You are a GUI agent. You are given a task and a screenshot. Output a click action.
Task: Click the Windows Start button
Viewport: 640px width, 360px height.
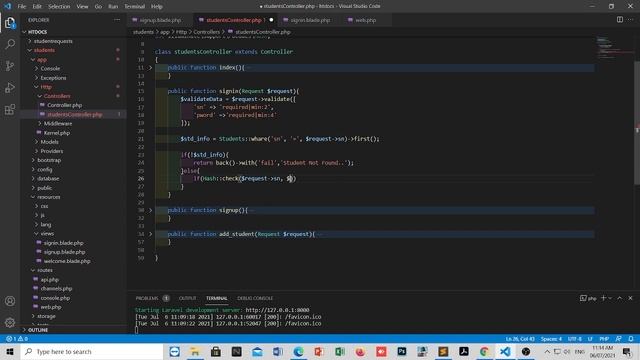[10, 351]
